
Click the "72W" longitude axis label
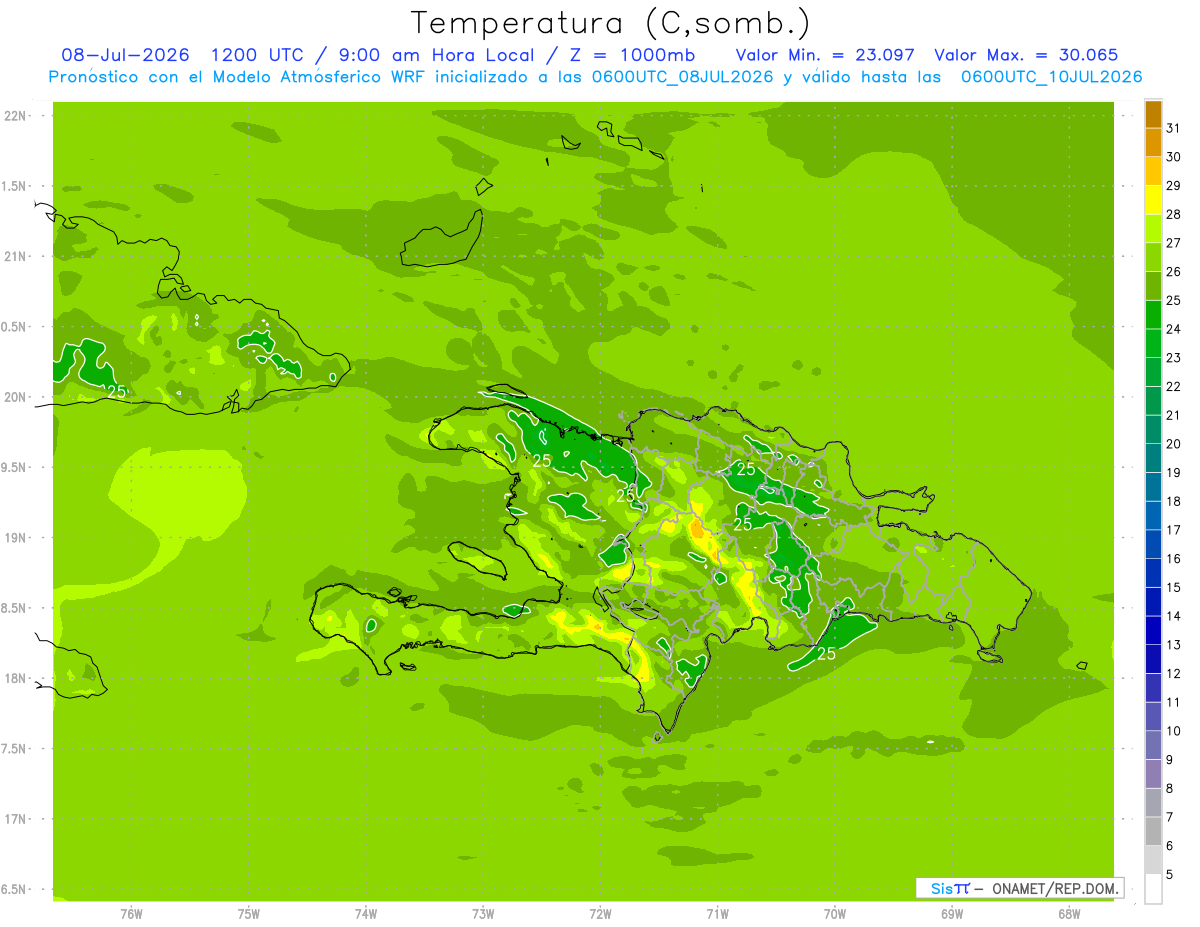point(600,913)
